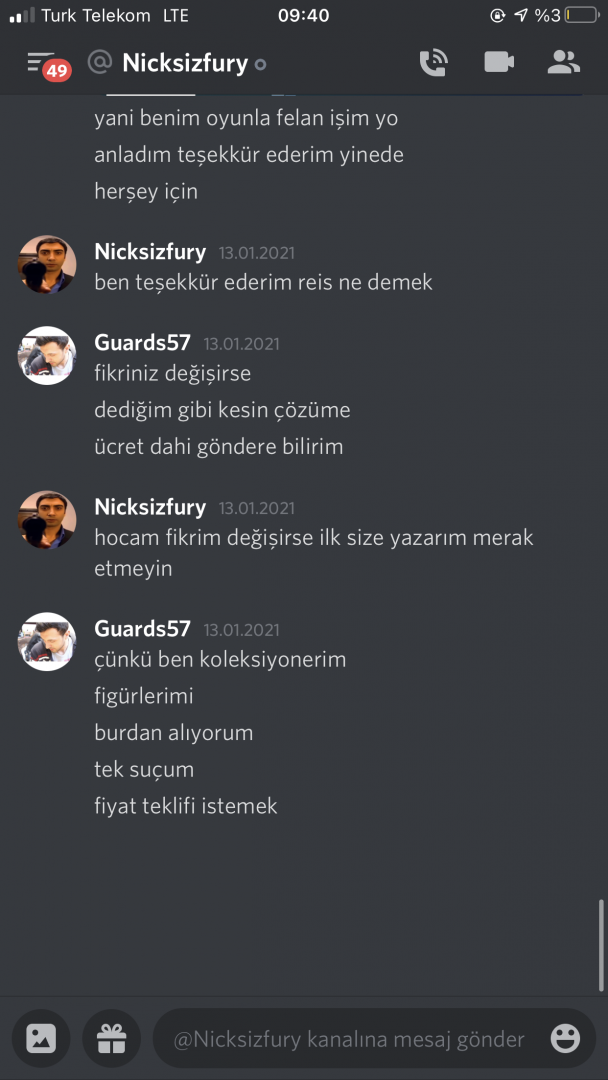Open the channel list hamburger menu
The width and height of the screenshot is (608, 1080).
point(40,62)
